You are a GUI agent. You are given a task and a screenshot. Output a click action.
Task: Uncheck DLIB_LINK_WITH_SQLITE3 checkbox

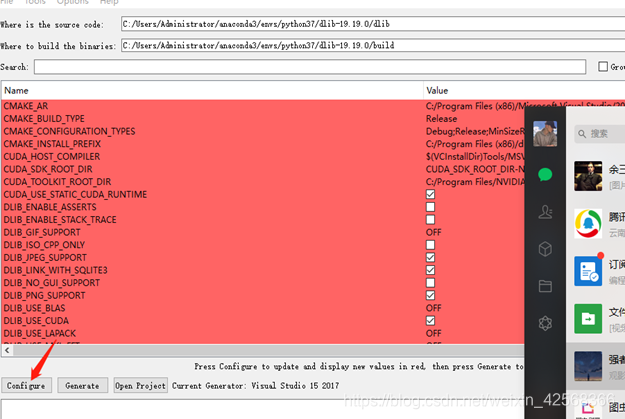coord(430,270)
